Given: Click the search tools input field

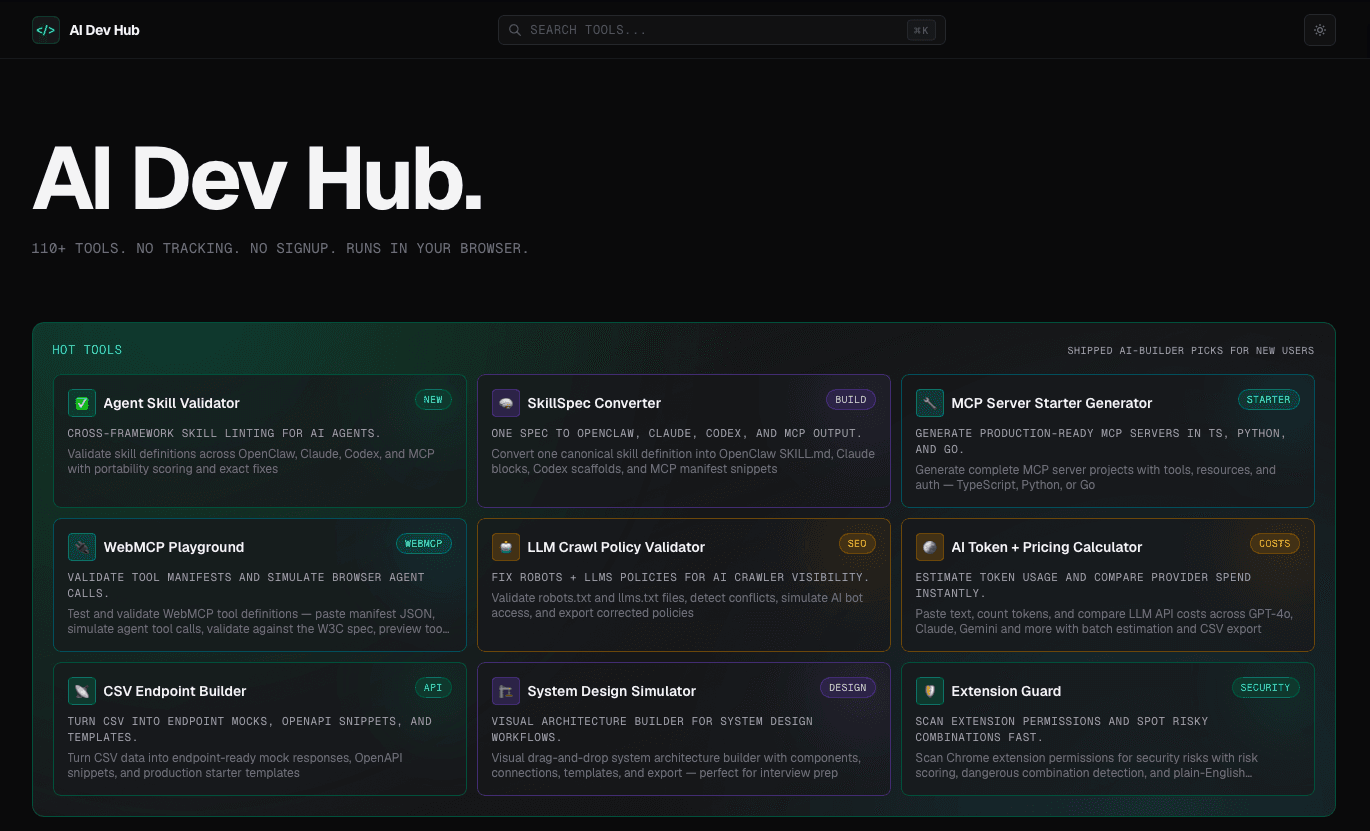Looking at the screenshot, I should [x=700, y=30].
